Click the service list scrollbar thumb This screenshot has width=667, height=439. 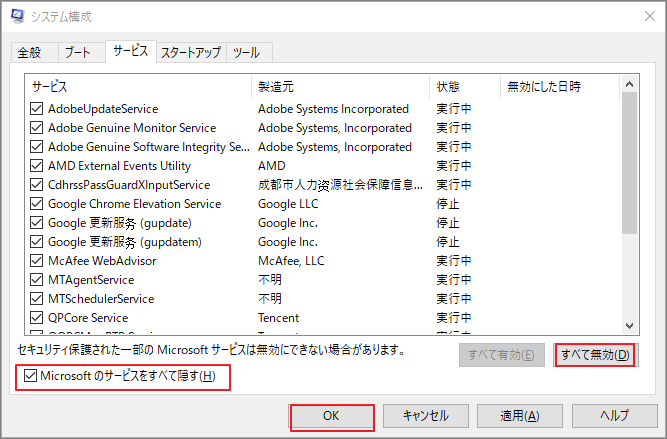point(630,163)
